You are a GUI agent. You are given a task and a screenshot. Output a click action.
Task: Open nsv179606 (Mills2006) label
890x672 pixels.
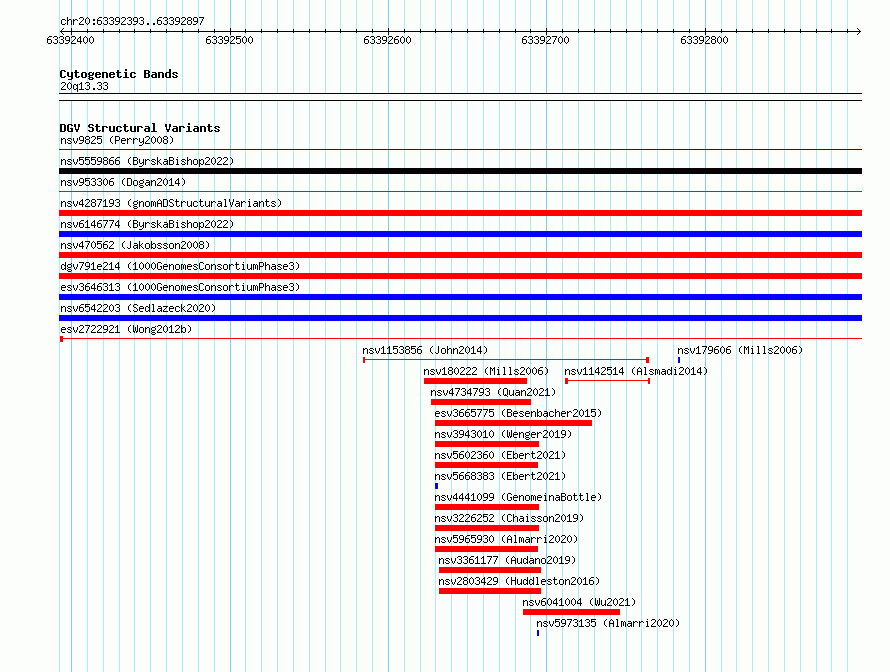[740, 350]
